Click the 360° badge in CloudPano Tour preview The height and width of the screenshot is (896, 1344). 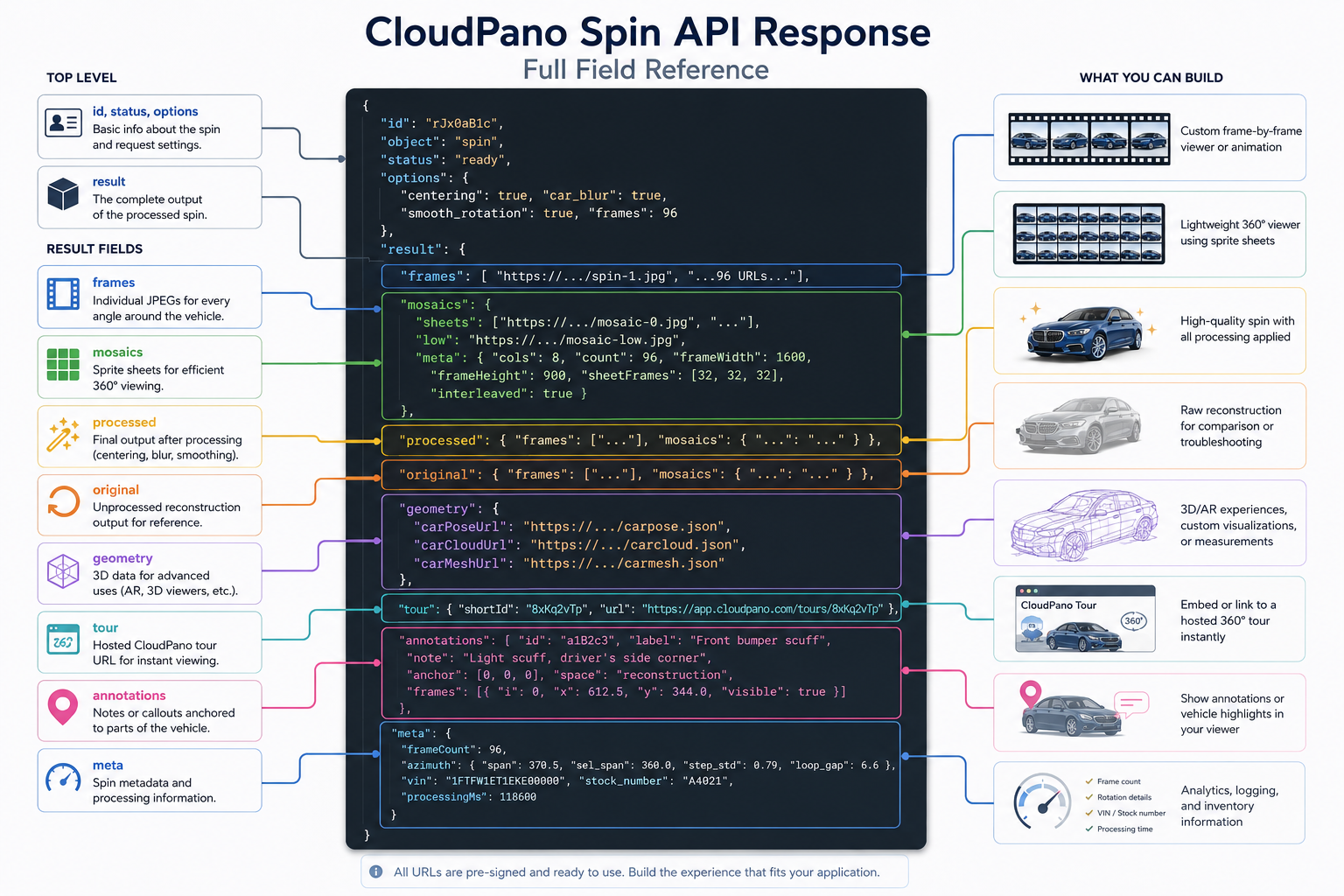click(1134, 620)
